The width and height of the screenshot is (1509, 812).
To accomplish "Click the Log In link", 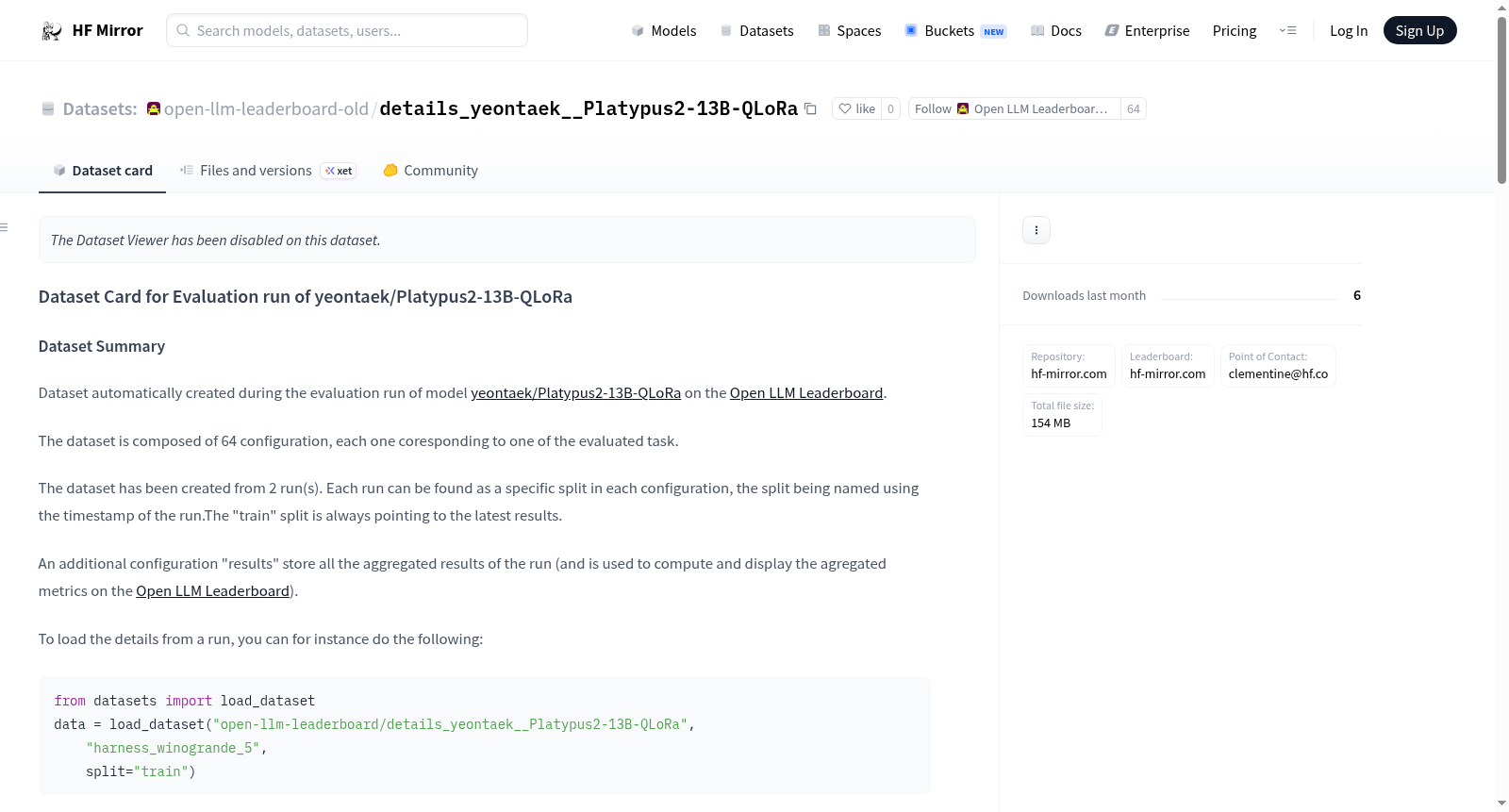I will [1349, 30].
